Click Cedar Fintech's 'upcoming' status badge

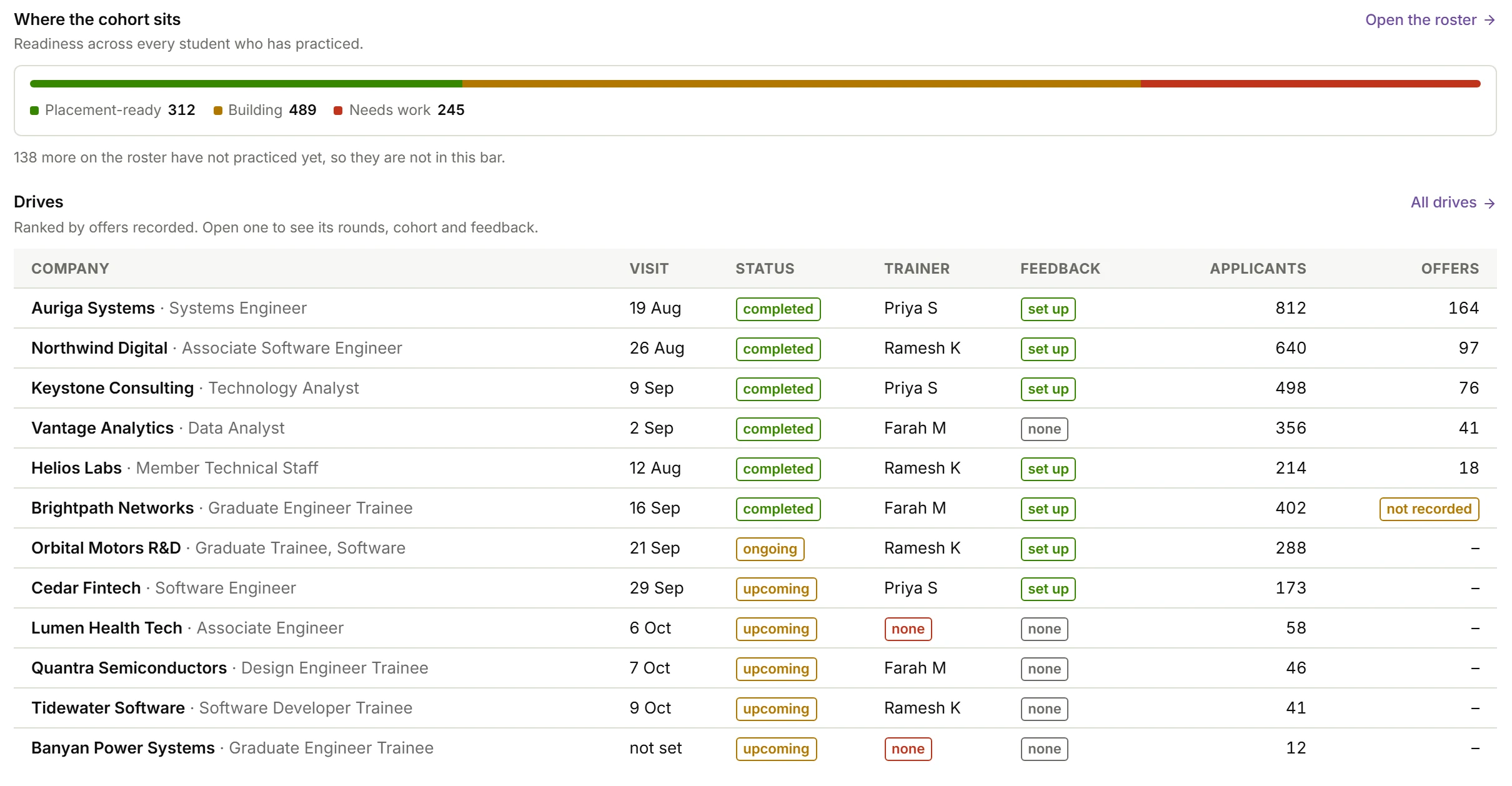pos(776,589)
